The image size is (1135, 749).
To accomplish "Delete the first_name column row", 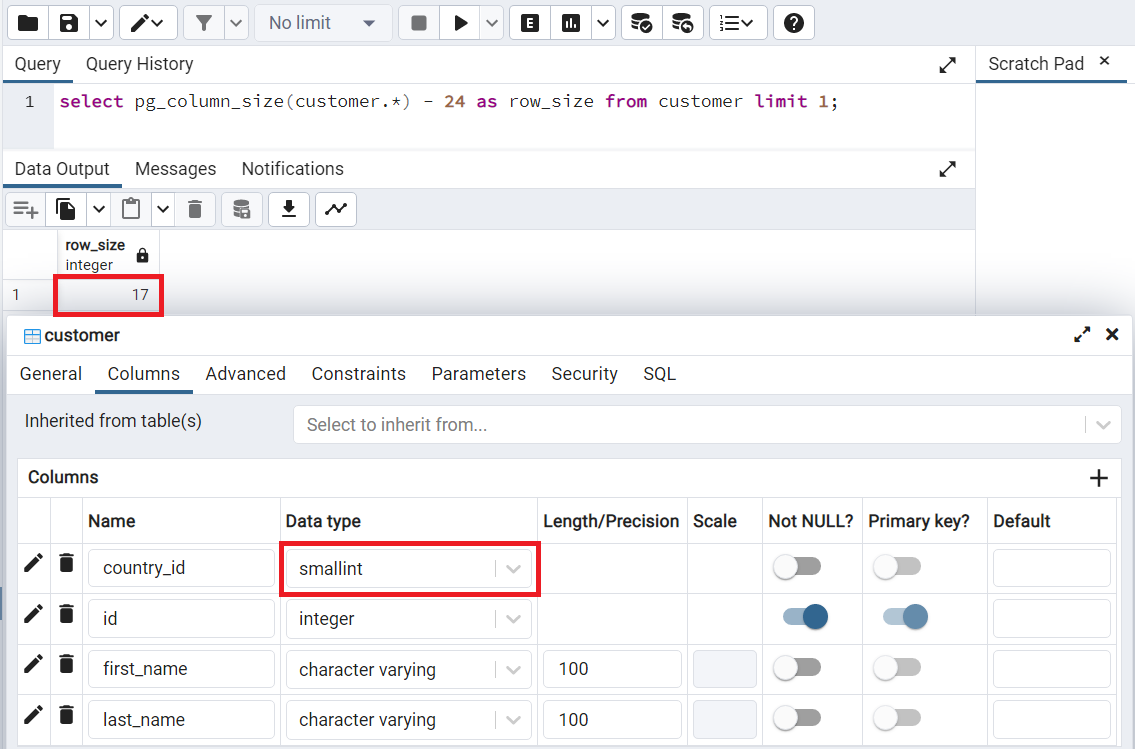I will pyautogui.click(x=67, y=664).
